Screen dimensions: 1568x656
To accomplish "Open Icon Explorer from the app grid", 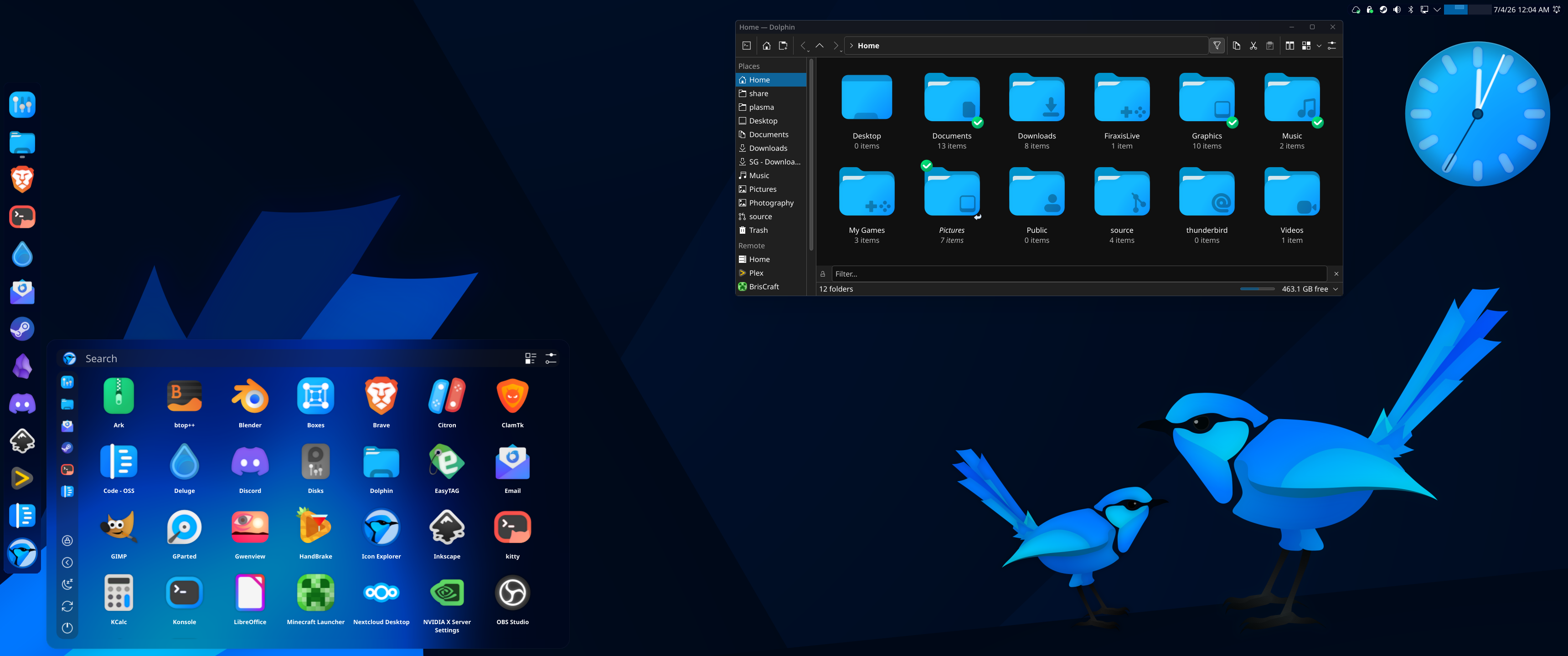I will [381, 534].
